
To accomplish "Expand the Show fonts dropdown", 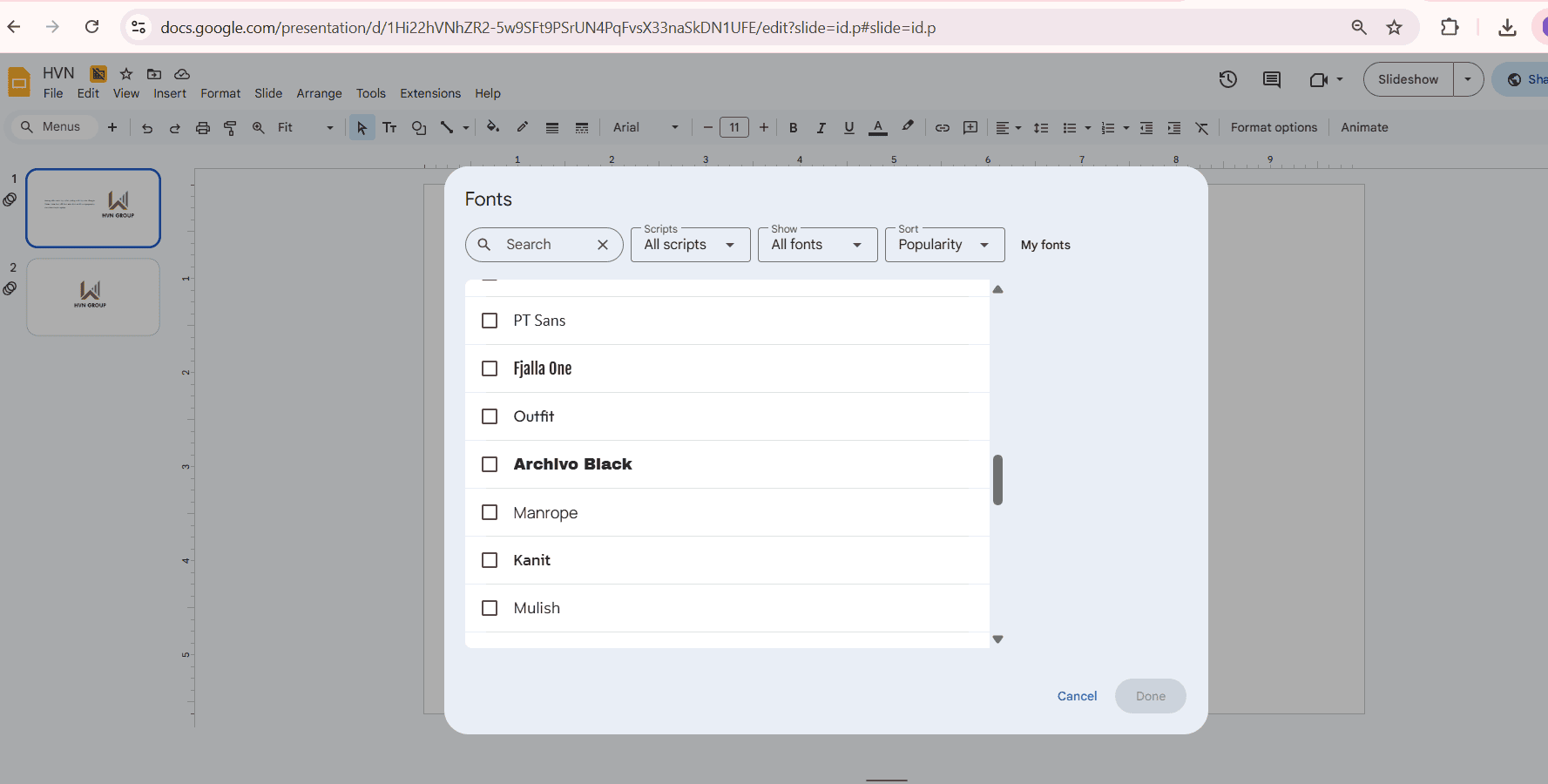I will pyautogui.click(x=816, y=244).
